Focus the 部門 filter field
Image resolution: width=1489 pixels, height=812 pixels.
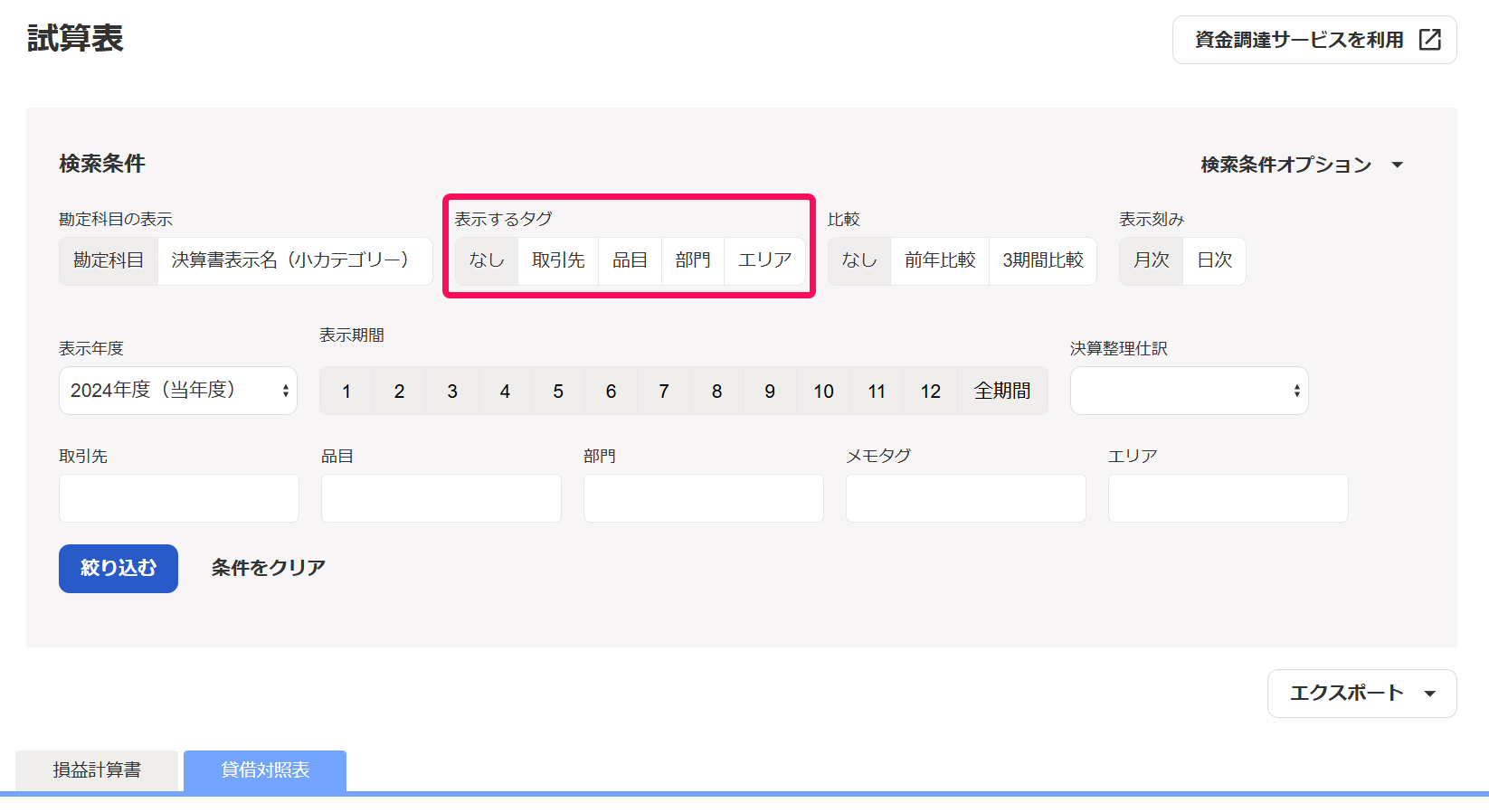pos(704,498)
